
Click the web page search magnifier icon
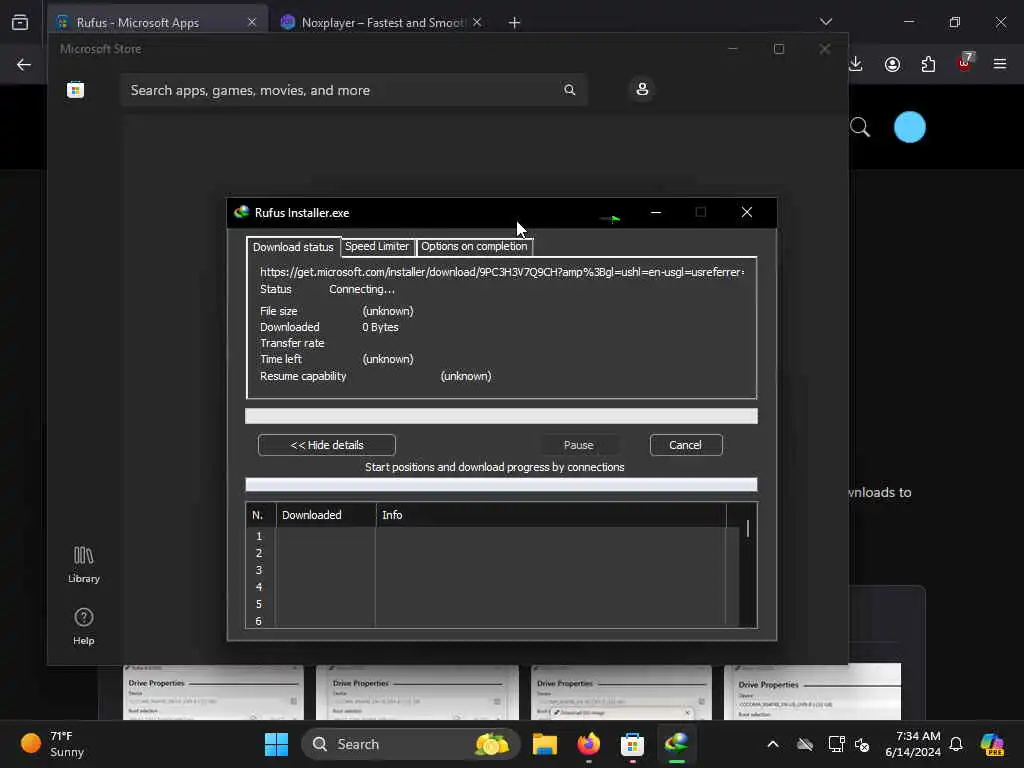[860, 127]
